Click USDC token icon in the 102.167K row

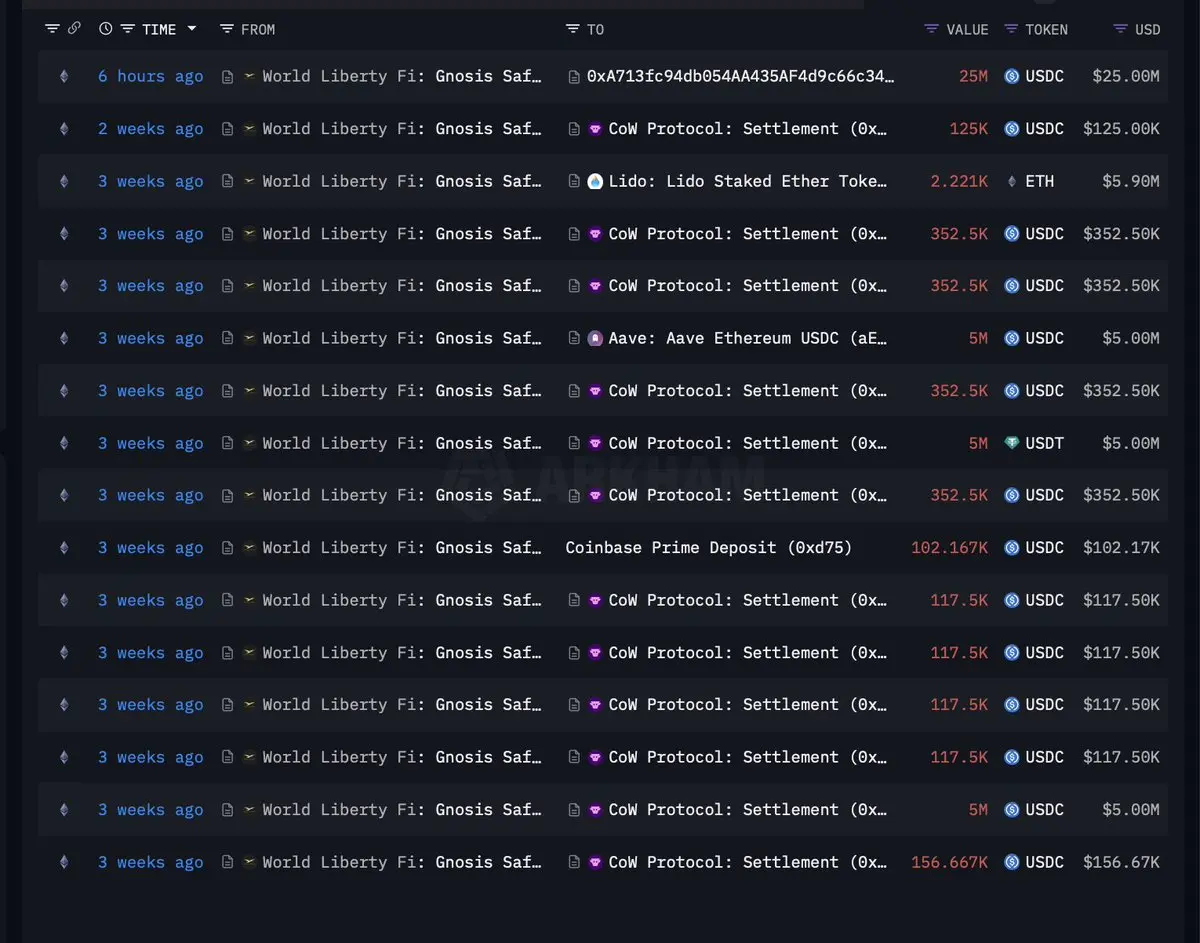[x=1011, y=547]
